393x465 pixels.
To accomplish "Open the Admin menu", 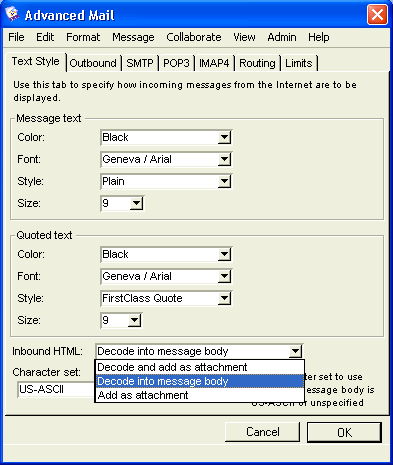I will [282, 37].
